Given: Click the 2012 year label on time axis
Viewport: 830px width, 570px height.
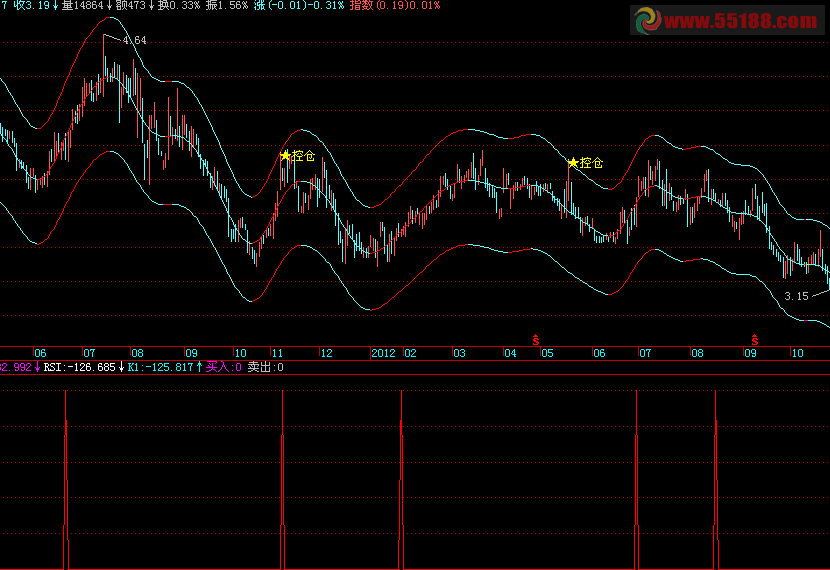Looking at the screenshot, I should click(x=385, y=353).
